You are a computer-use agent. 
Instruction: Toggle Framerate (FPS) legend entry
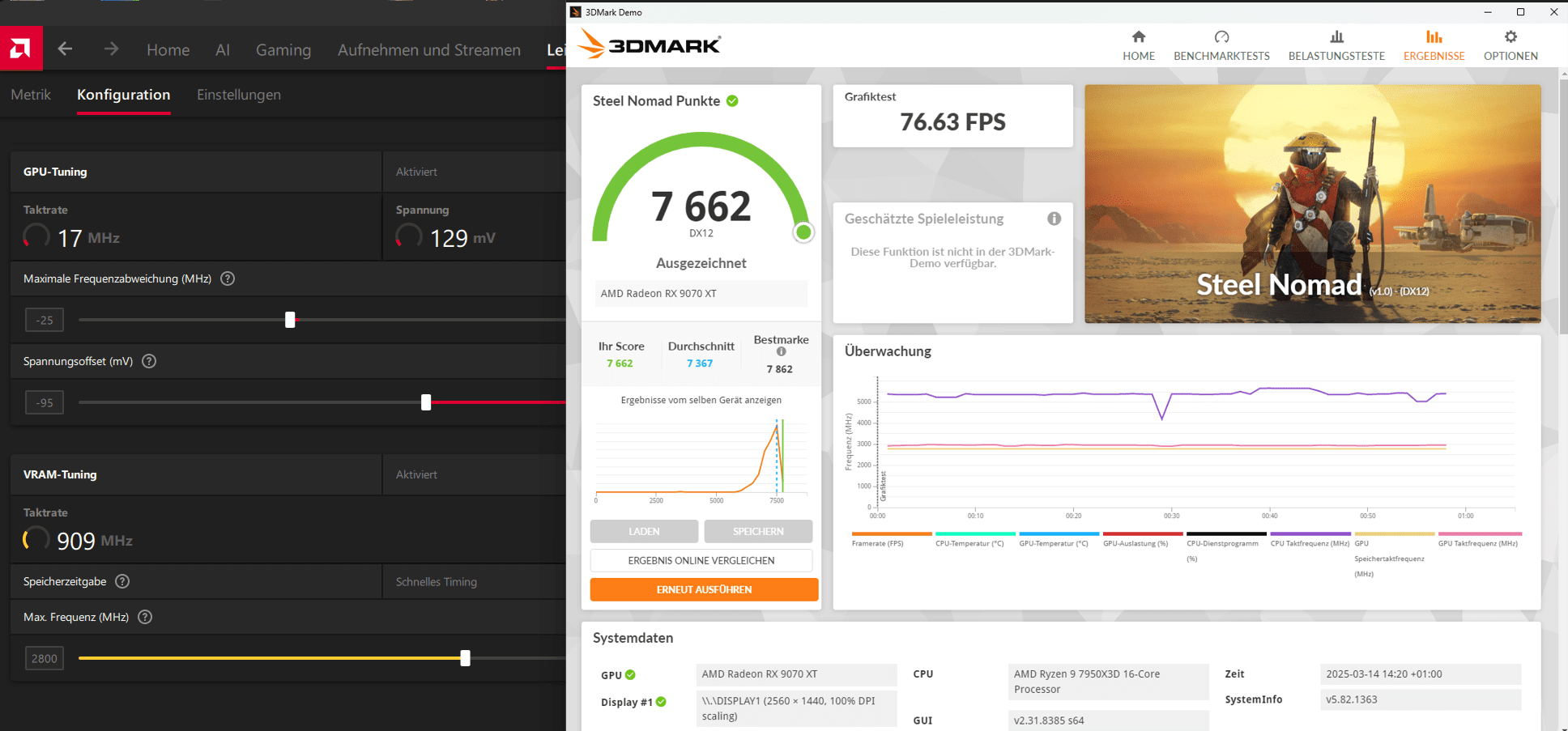(x=892, y=540)
